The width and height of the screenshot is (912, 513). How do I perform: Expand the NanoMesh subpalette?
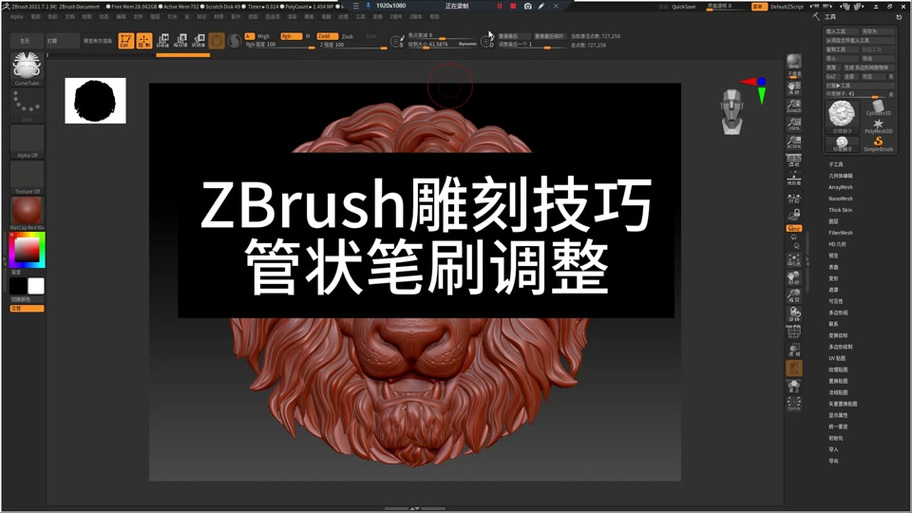pyautogui.click(x=840, y=199)
